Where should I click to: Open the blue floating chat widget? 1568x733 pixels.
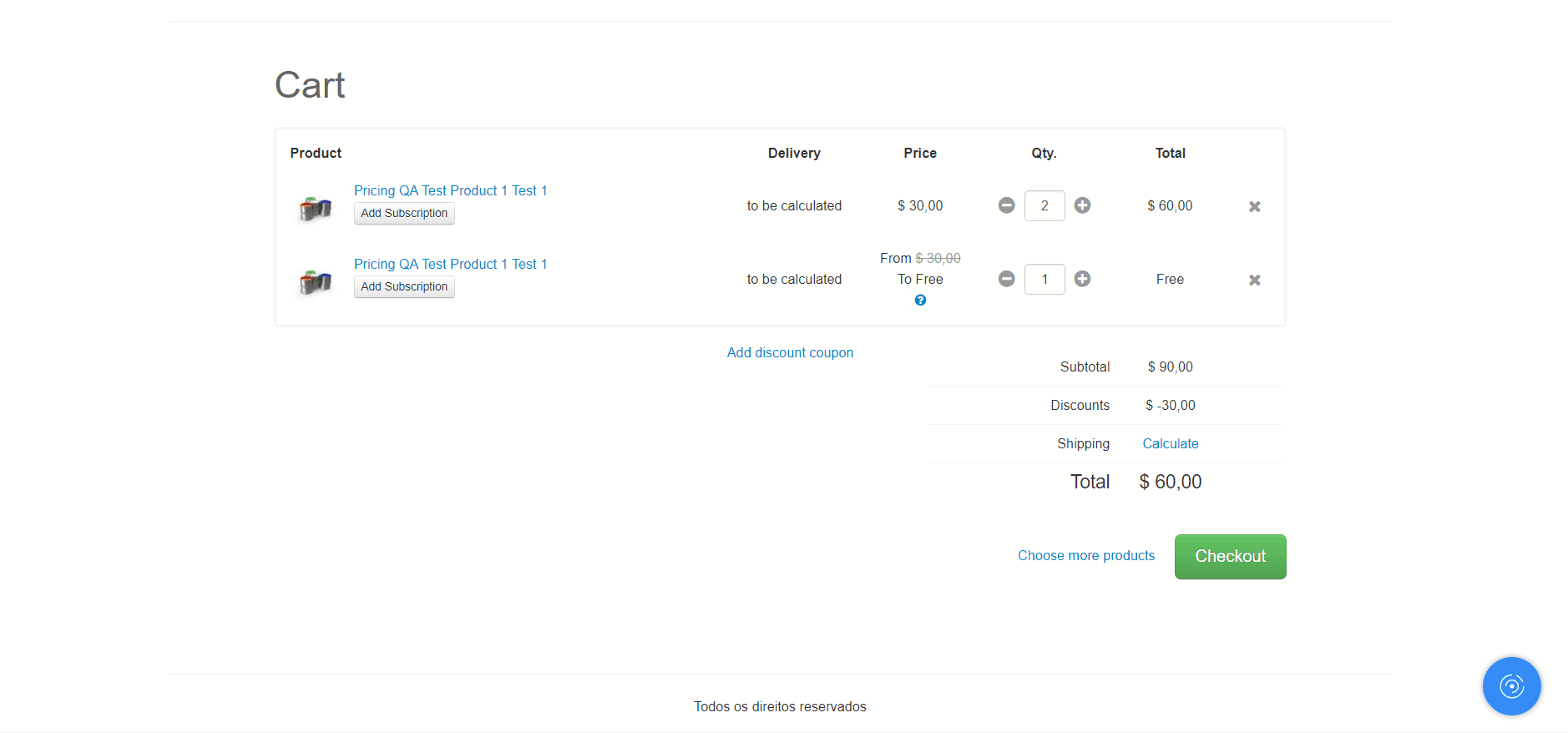(x=1511, y=686)
